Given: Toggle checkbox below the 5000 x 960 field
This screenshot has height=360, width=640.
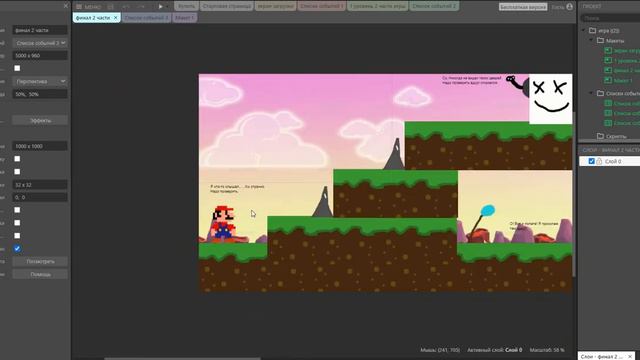Looking at the screenshot, I should point(17,68).
